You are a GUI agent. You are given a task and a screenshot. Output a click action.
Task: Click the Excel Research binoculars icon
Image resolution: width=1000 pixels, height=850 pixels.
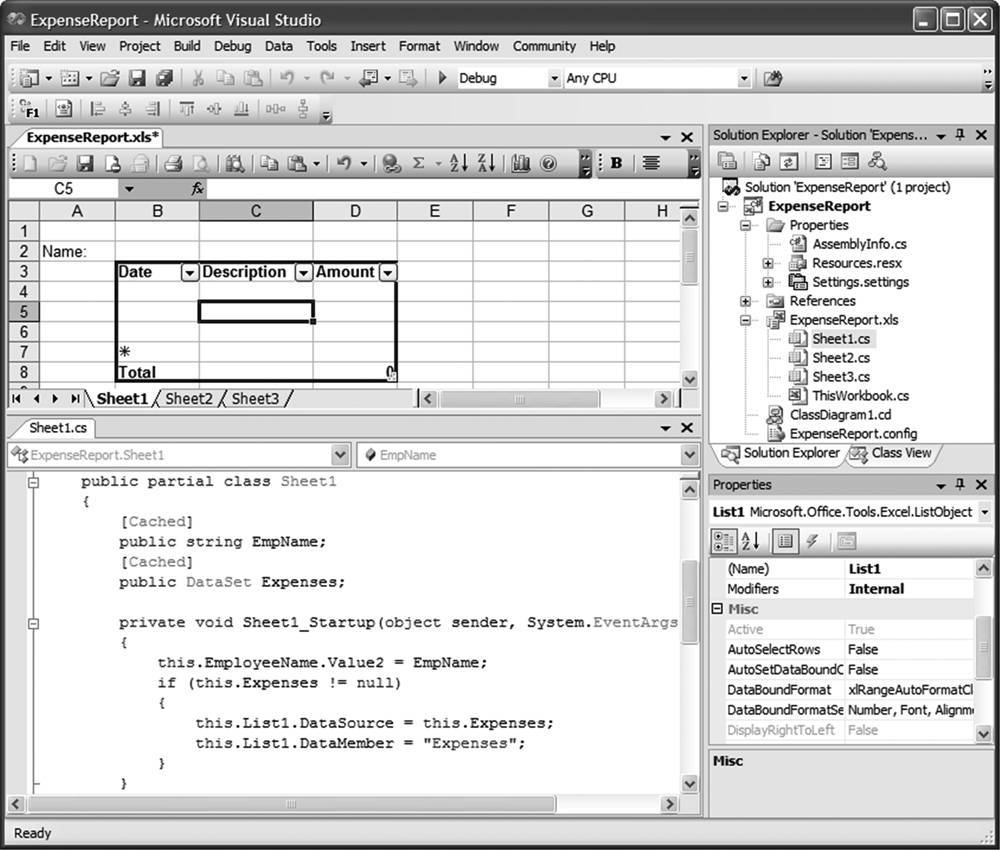[234, 164]
